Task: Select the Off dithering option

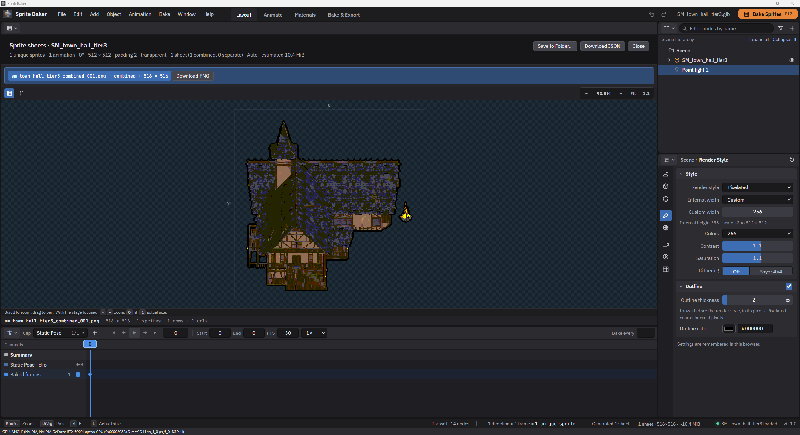Action: coord(736,271)
